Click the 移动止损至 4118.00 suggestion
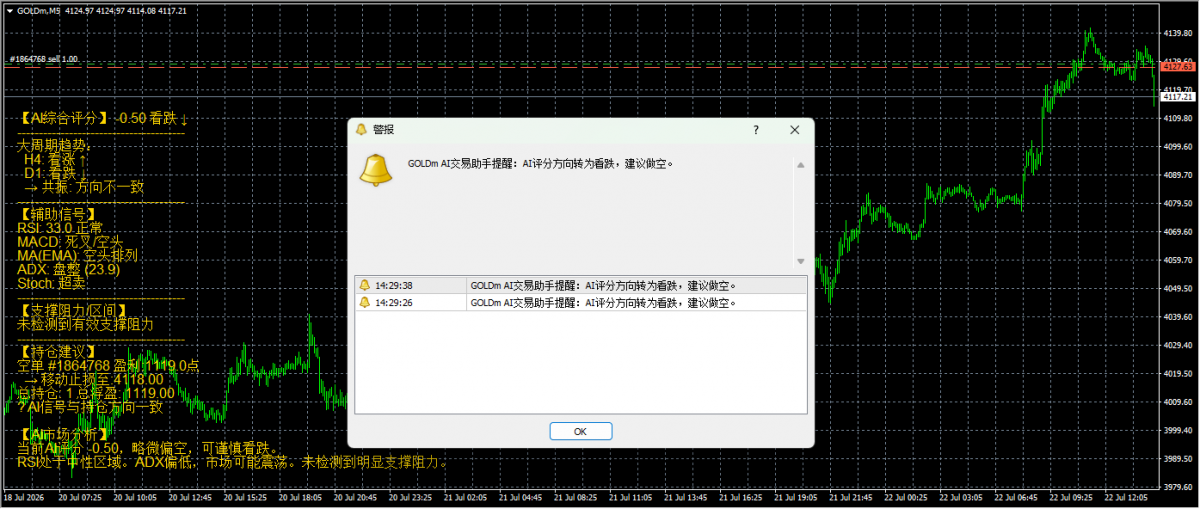Screen dimensions: 1200x509 pos(94,379)
